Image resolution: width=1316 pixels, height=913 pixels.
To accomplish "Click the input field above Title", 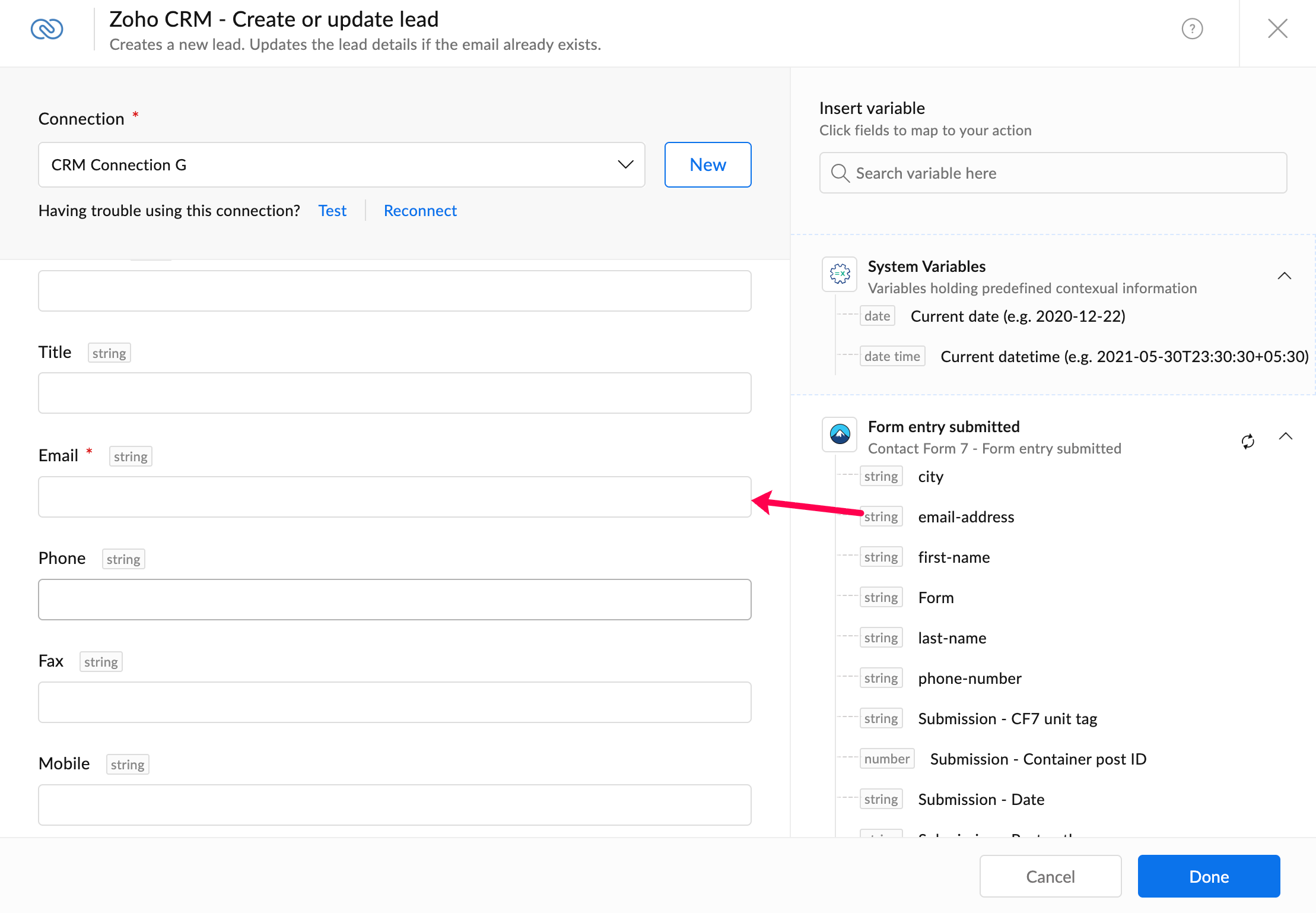I will click(395, 291).
